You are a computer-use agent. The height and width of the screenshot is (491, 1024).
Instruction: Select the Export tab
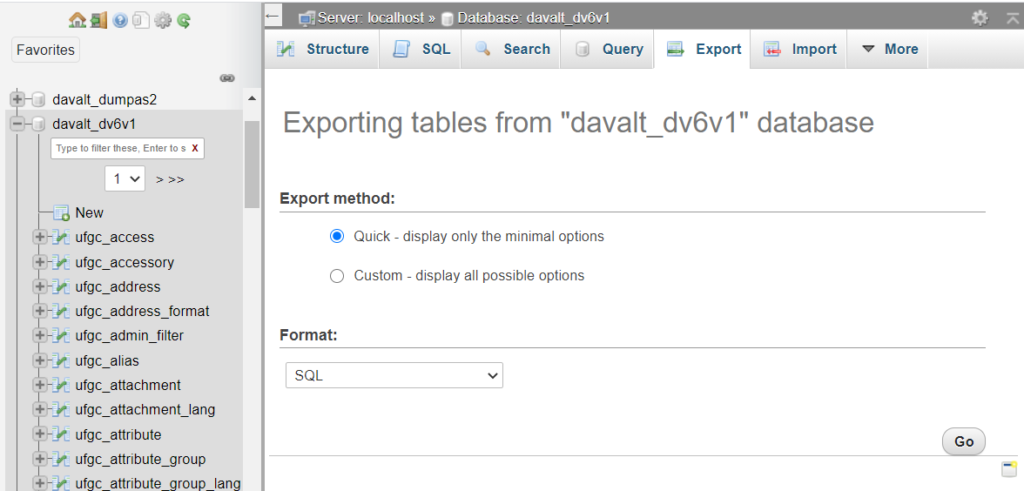(703, 49)
